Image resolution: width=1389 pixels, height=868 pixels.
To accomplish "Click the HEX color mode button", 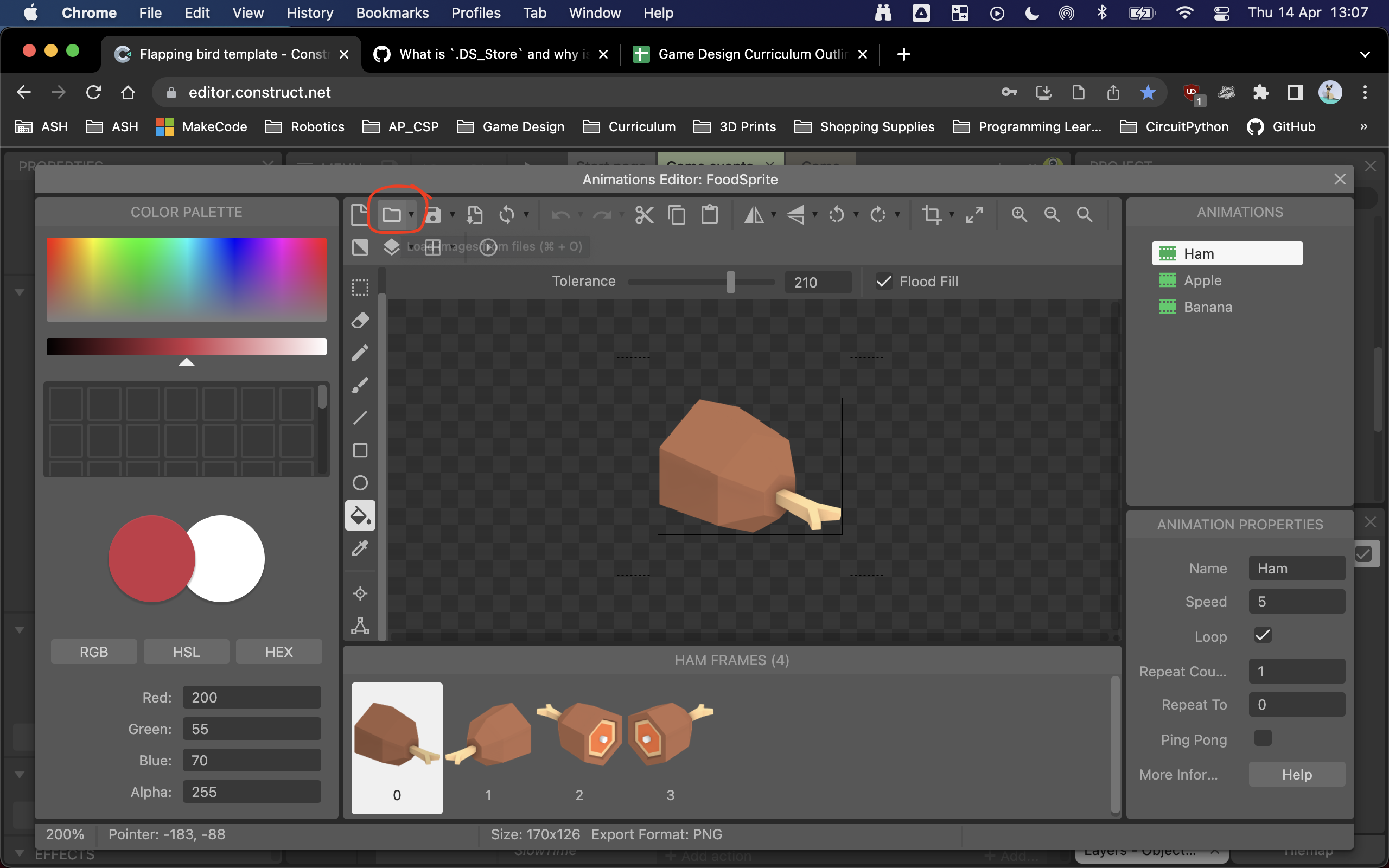I will coord(279,652).
